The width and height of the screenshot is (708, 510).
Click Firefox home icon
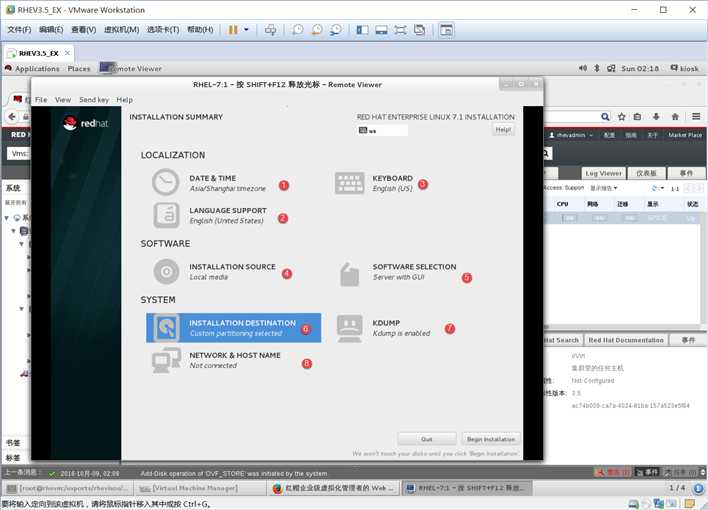pyautogui.click(x=675, y=117)
